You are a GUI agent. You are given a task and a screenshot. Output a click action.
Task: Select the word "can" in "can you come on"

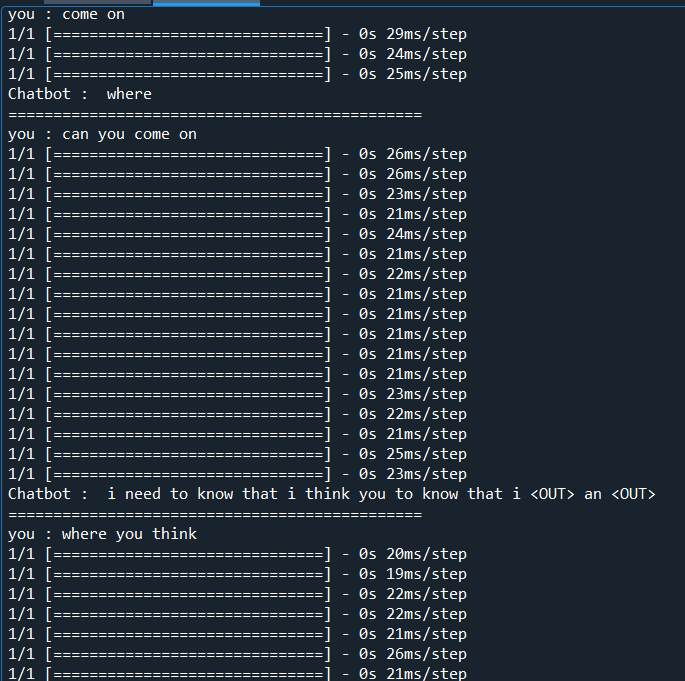tap(75, 134)
